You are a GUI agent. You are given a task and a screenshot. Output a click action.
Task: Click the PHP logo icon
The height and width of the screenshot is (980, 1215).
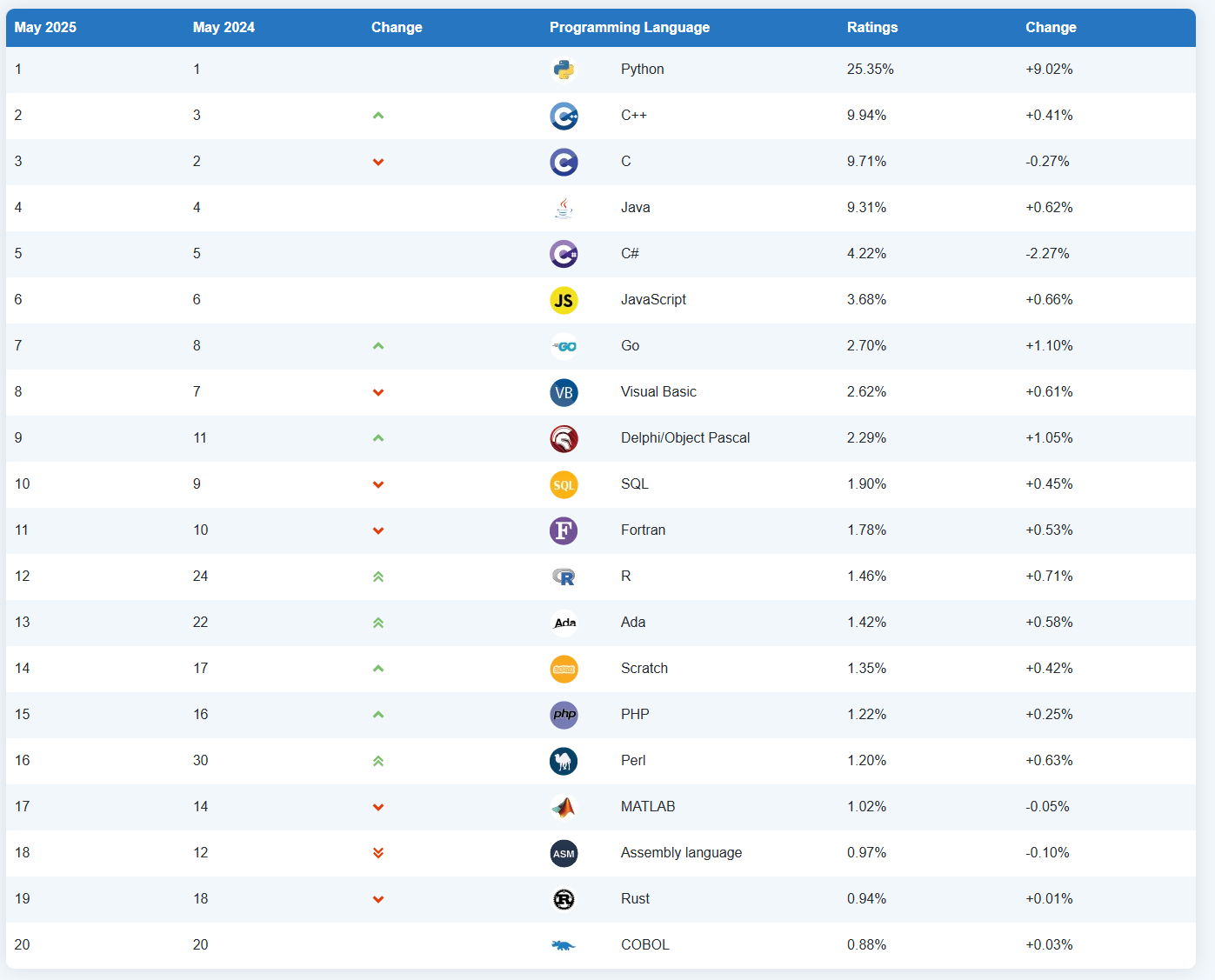(x=564, y=715)
